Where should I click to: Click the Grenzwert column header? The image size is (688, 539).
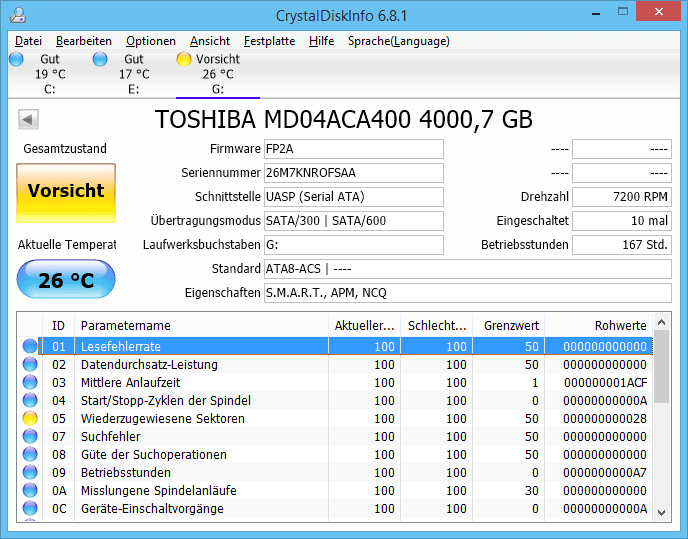point(509,325)
